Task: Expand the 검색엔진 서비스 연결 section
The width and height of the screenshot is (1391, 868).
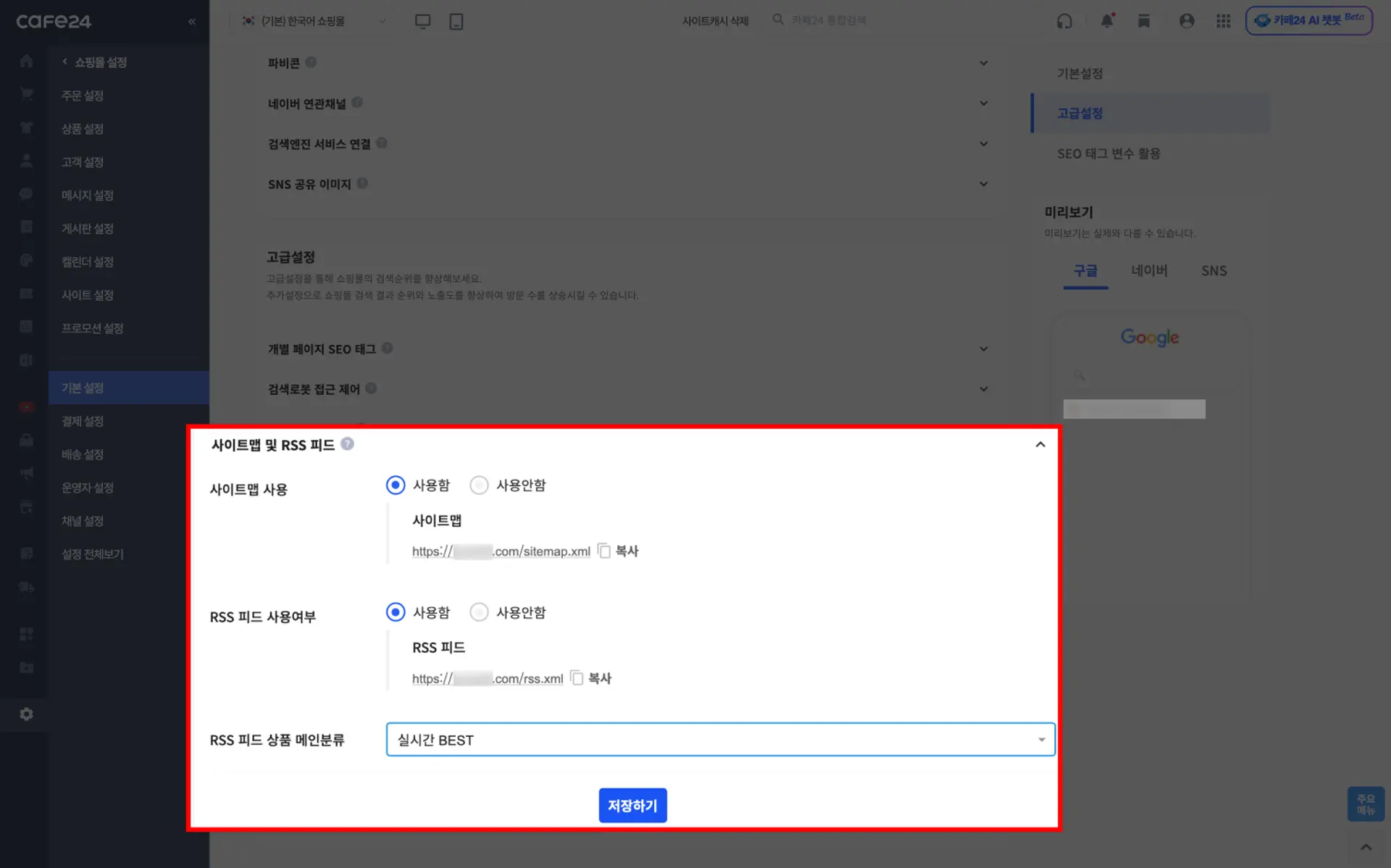Action: pyautogui.click(x=984, y=144)
